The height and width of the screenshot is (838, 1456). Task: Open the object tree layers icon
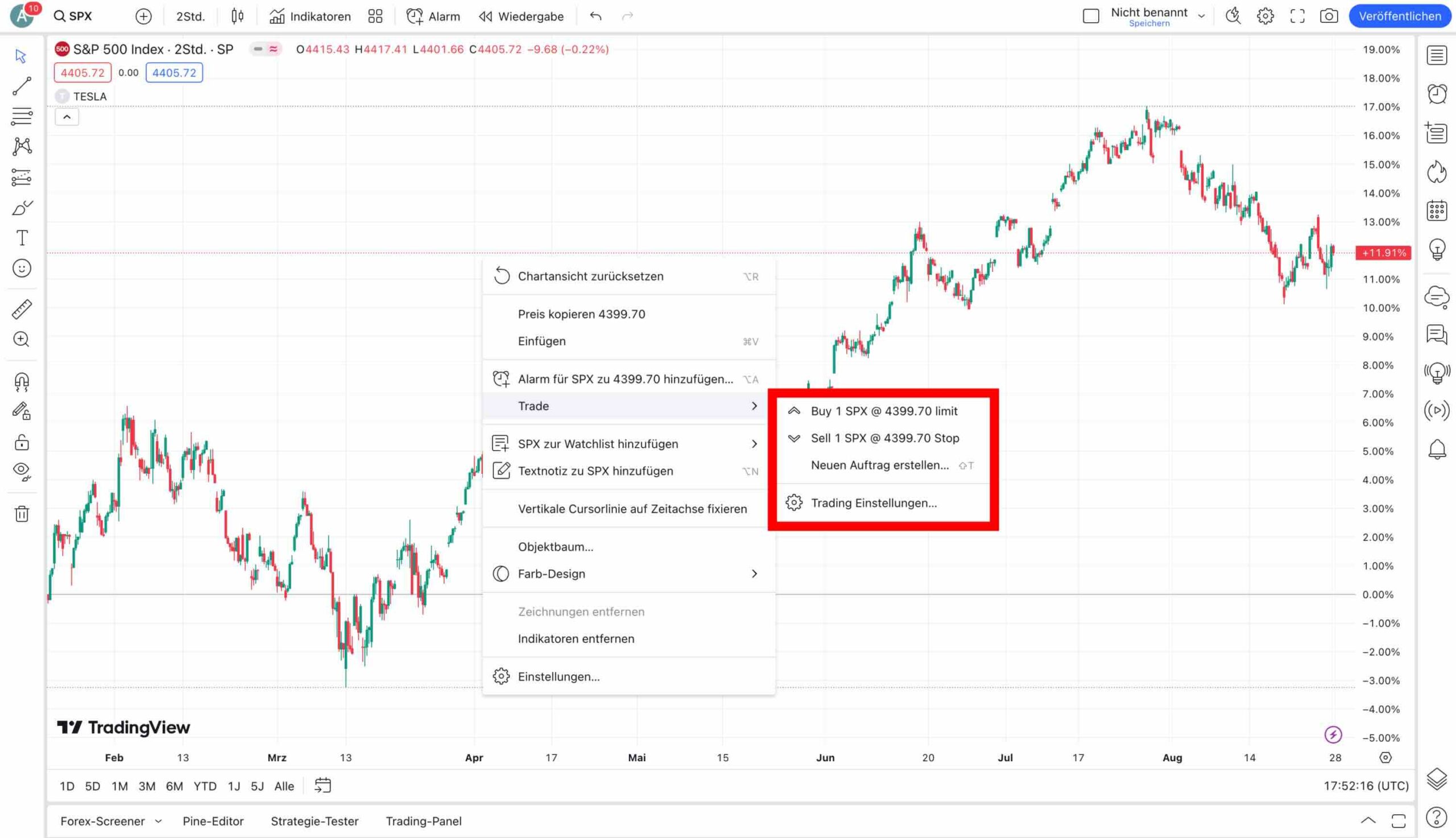click(1437, 779)
